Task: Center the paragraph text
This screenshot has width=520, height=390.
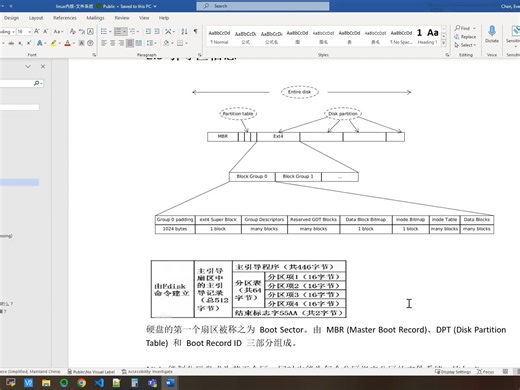Action: point(113,43)
